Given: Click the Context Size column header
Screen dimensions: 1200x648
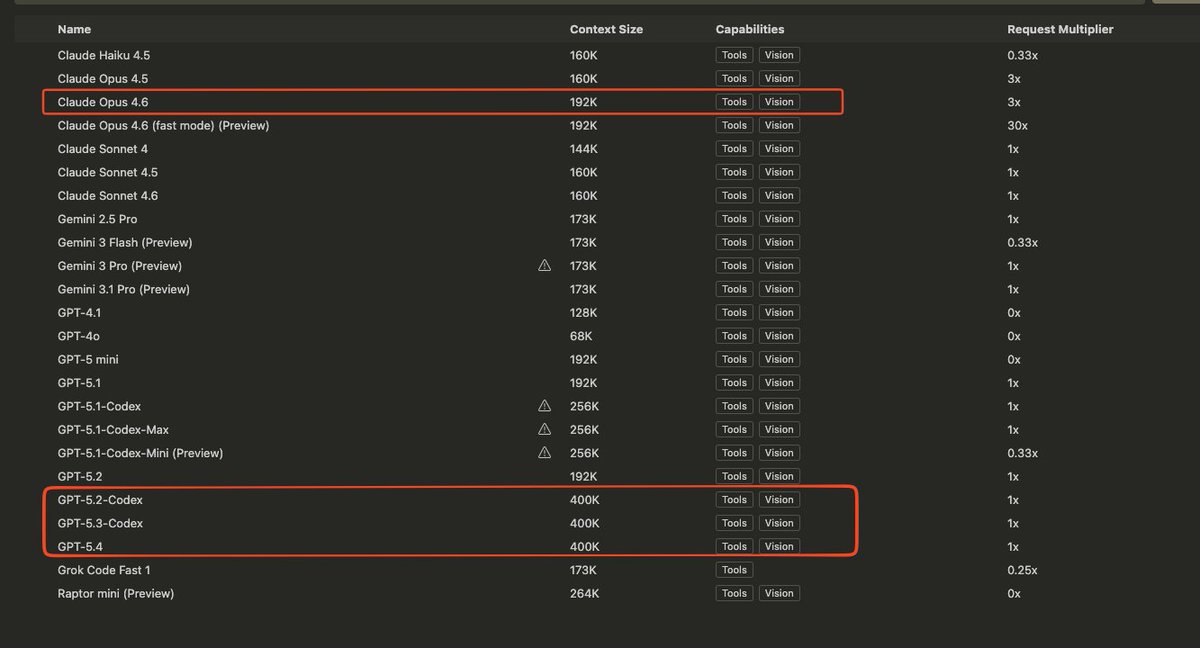Looking at the screenshot, I should [606, 30].
